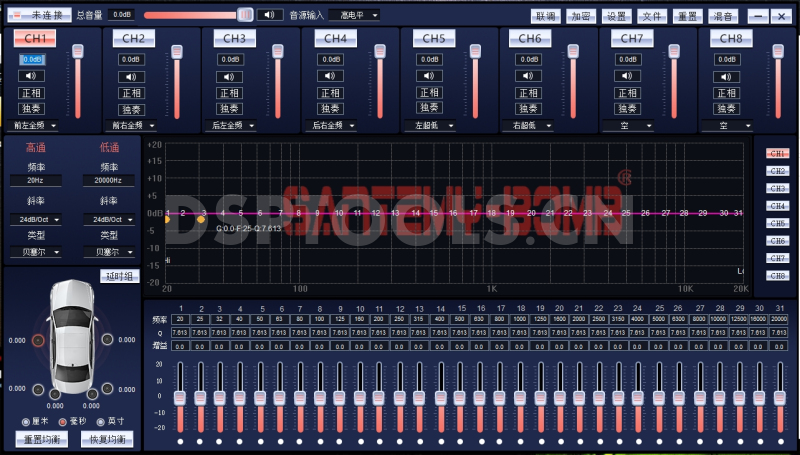Mute channel CH3 speaker icon
Screen dimensions: 800x455
(229, 77)
